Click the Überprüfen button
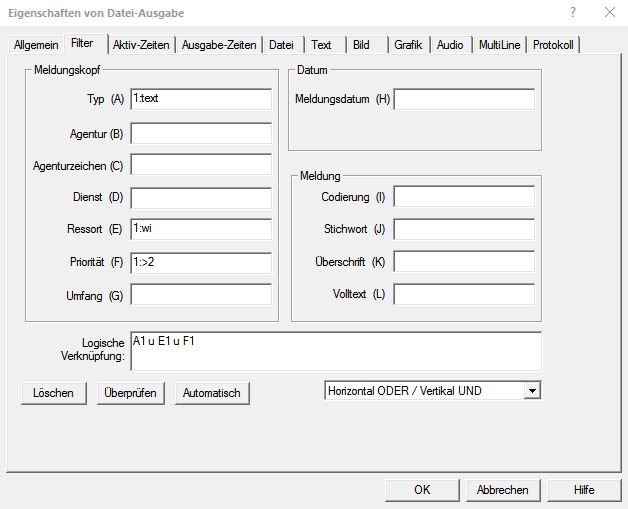This screenshot has width=628, height=509. [130, 393]
